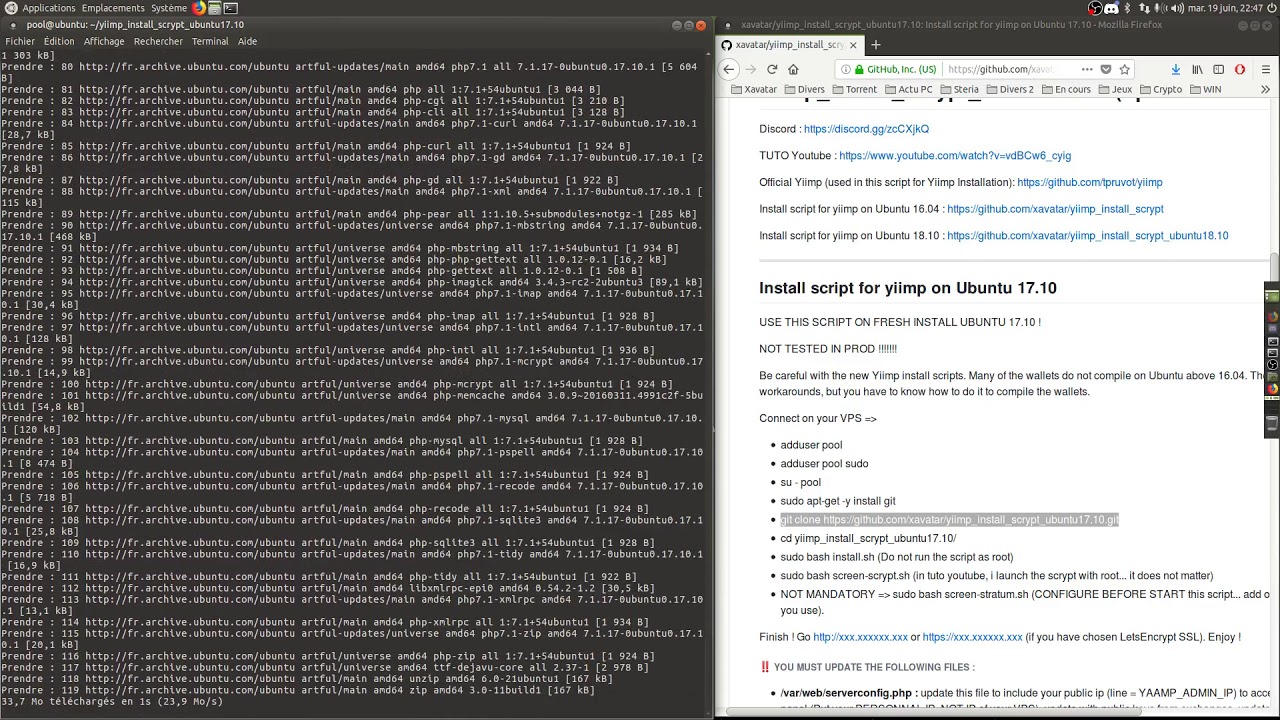
Task: Bookmark this page with the star
Action: [1125, 69]
